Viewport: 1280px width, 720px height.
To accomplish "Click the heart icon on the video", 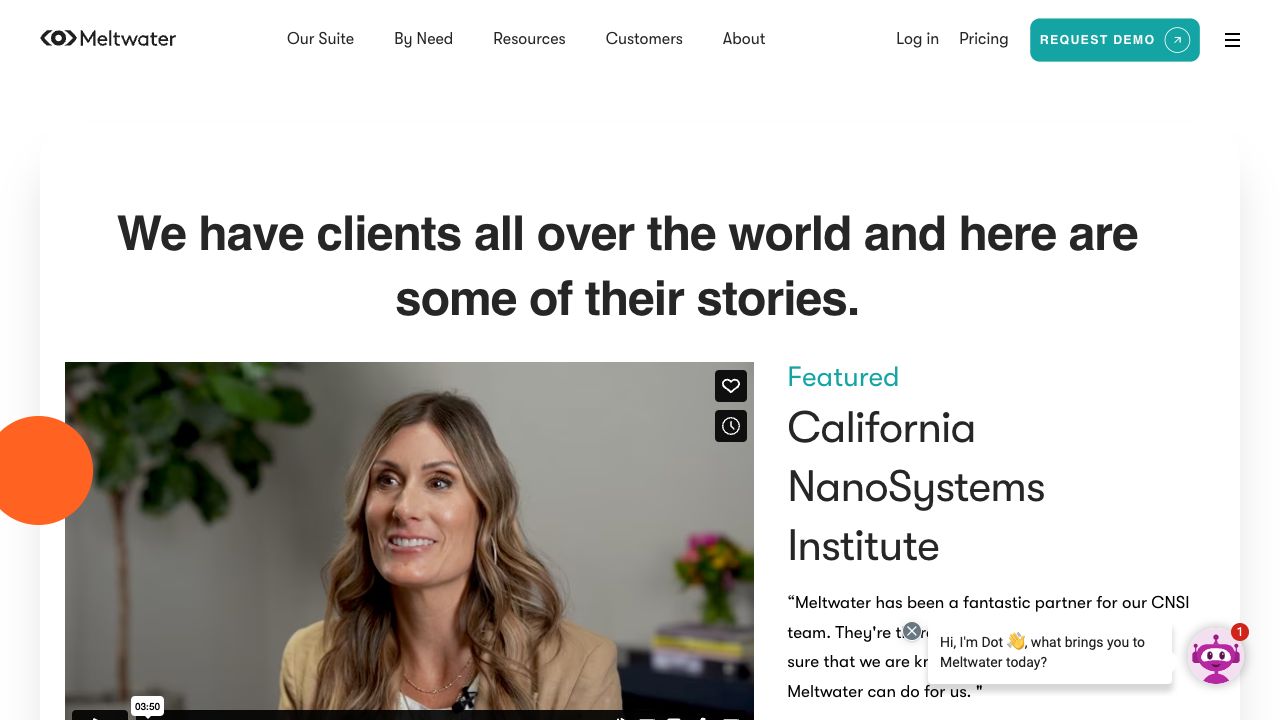I will (x=731, y=386).
